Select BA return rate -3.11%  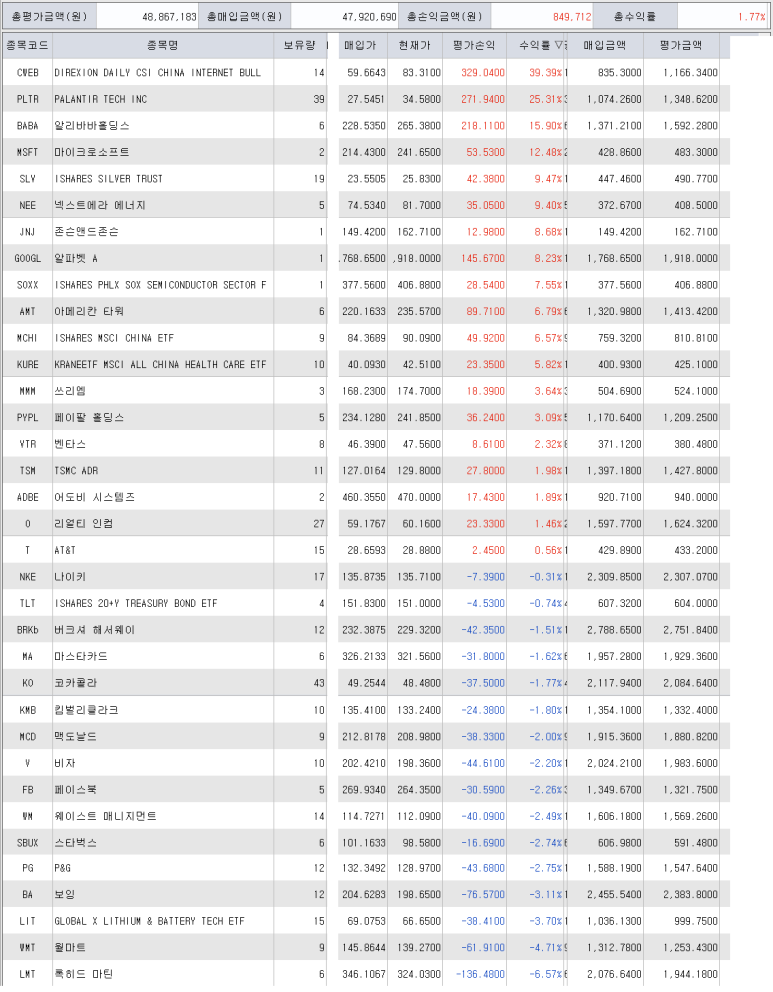point(545,895)
